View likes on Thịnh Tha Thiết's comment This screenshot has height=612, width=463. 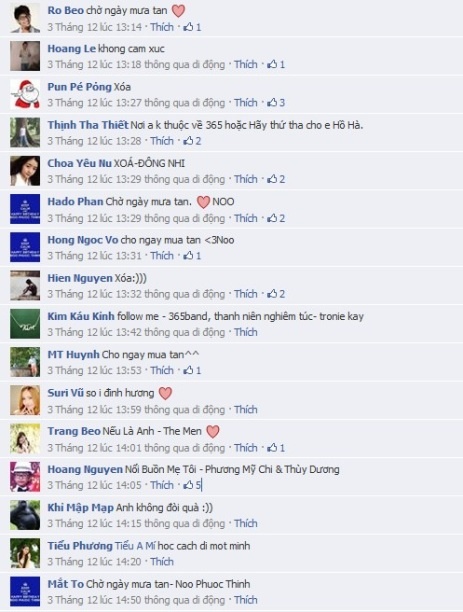(192, 141)
